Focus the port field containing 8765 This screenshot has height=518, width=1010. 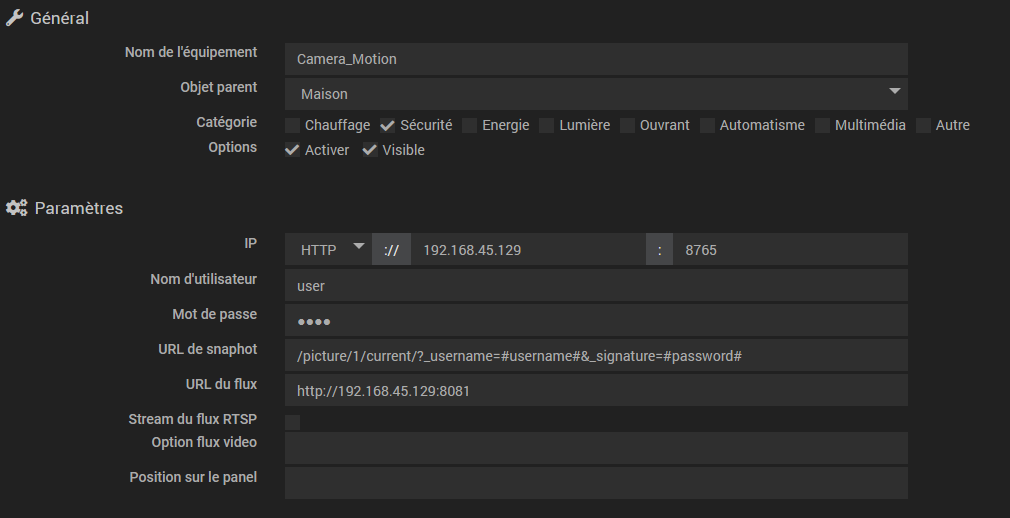[x=790, y=250]
